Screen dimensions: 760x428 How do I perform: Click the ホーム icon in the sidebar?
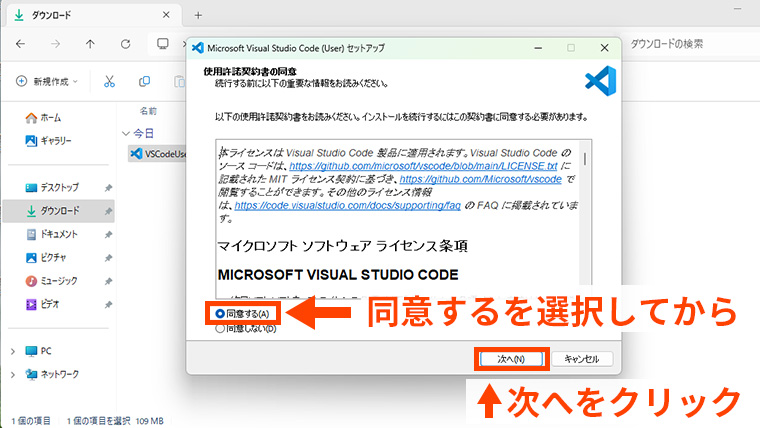pos(31,117)
